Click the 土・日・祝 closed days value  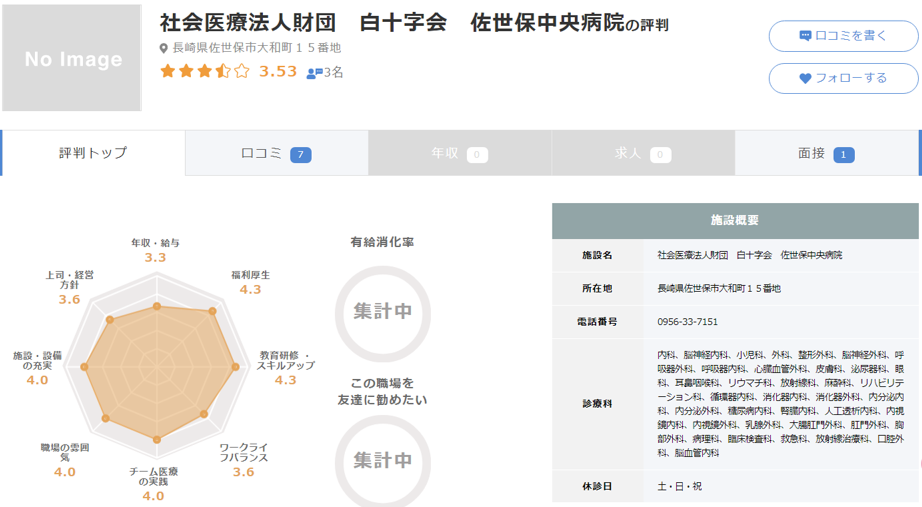pyautogui.click(x=679, y=486)
